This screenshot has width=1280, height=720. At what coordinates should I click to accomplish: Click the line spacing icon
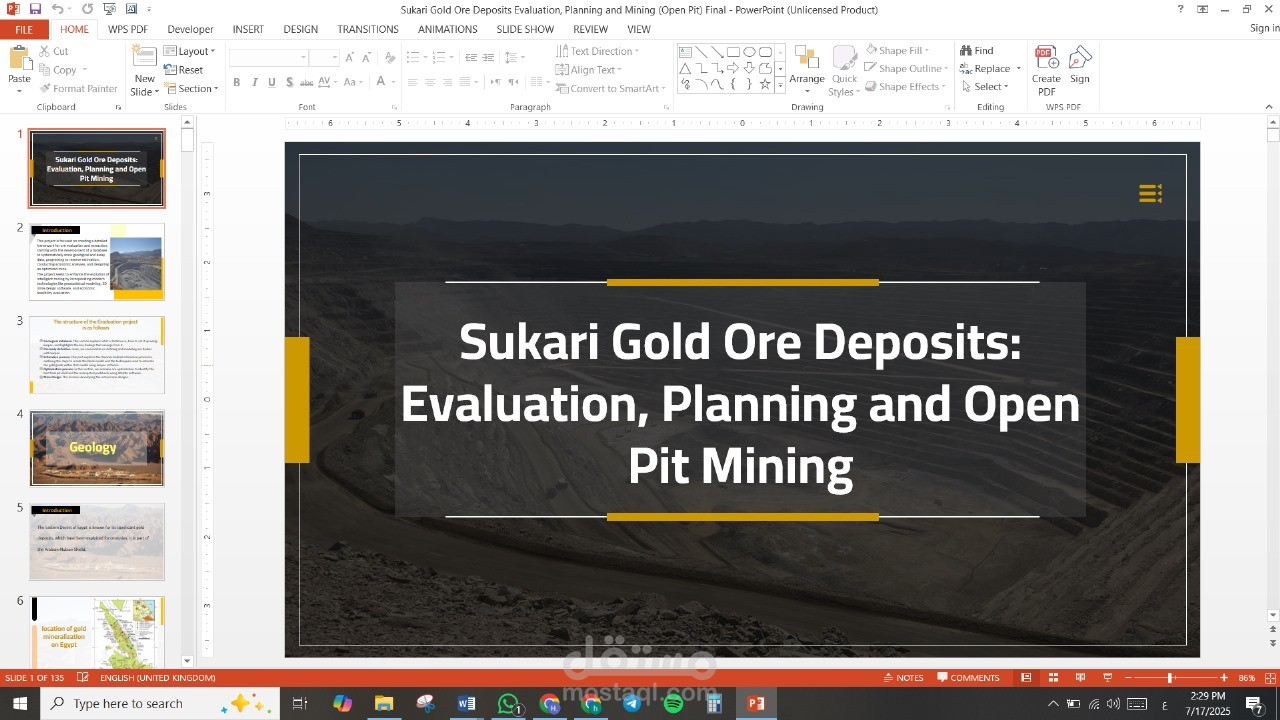[509, 57]
